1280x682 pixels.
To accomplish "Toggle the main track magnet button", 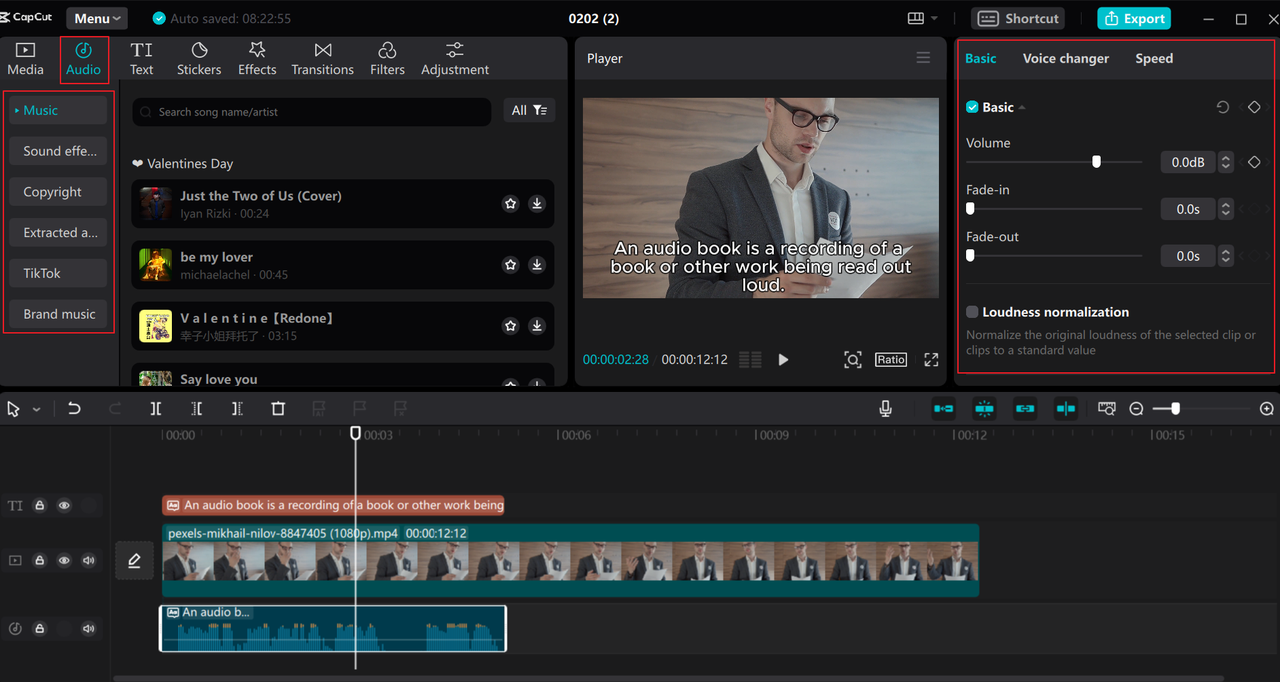I will (943, 408).
